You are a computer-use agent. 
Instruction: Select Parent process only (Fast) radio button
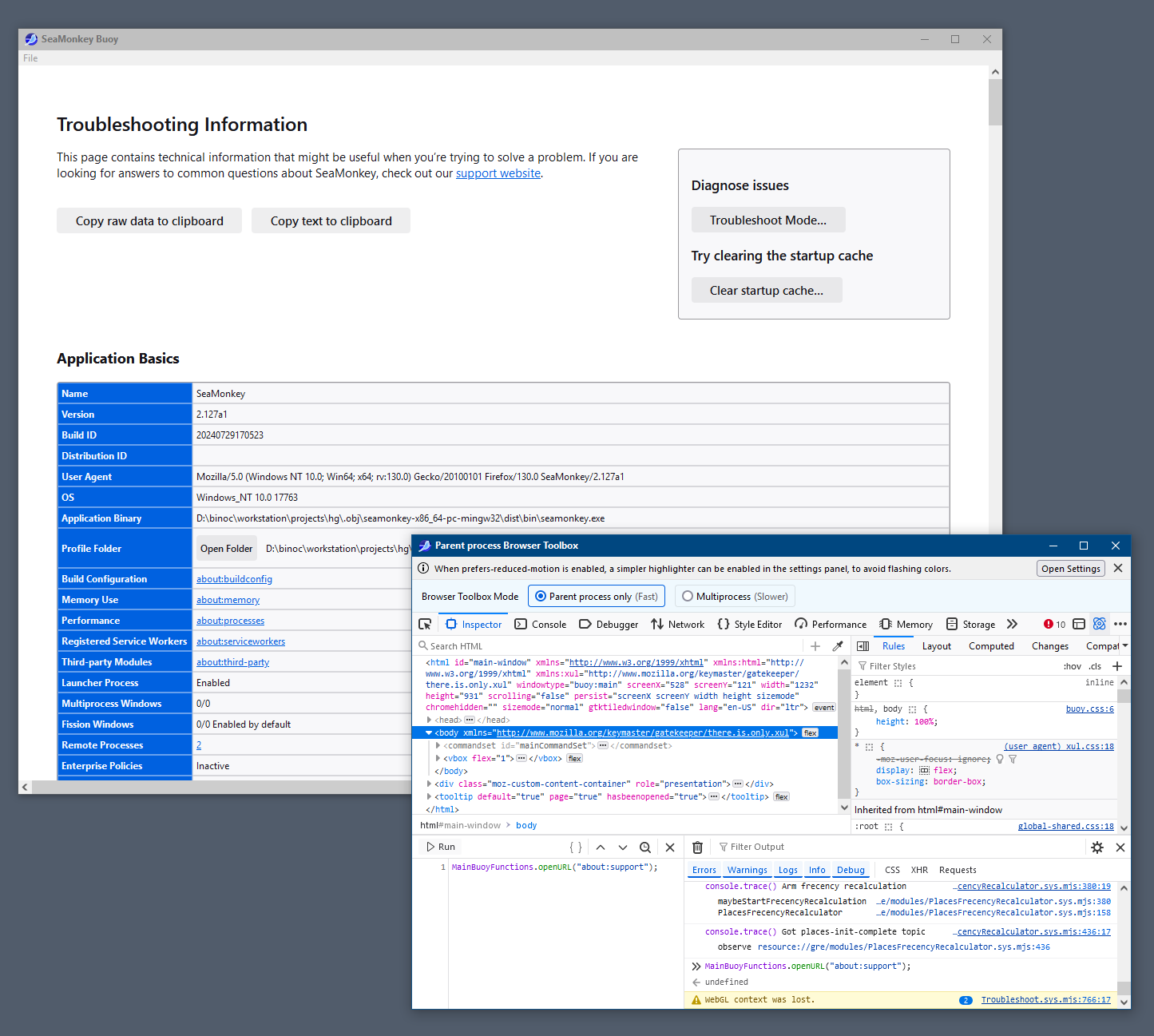[597, 597]
